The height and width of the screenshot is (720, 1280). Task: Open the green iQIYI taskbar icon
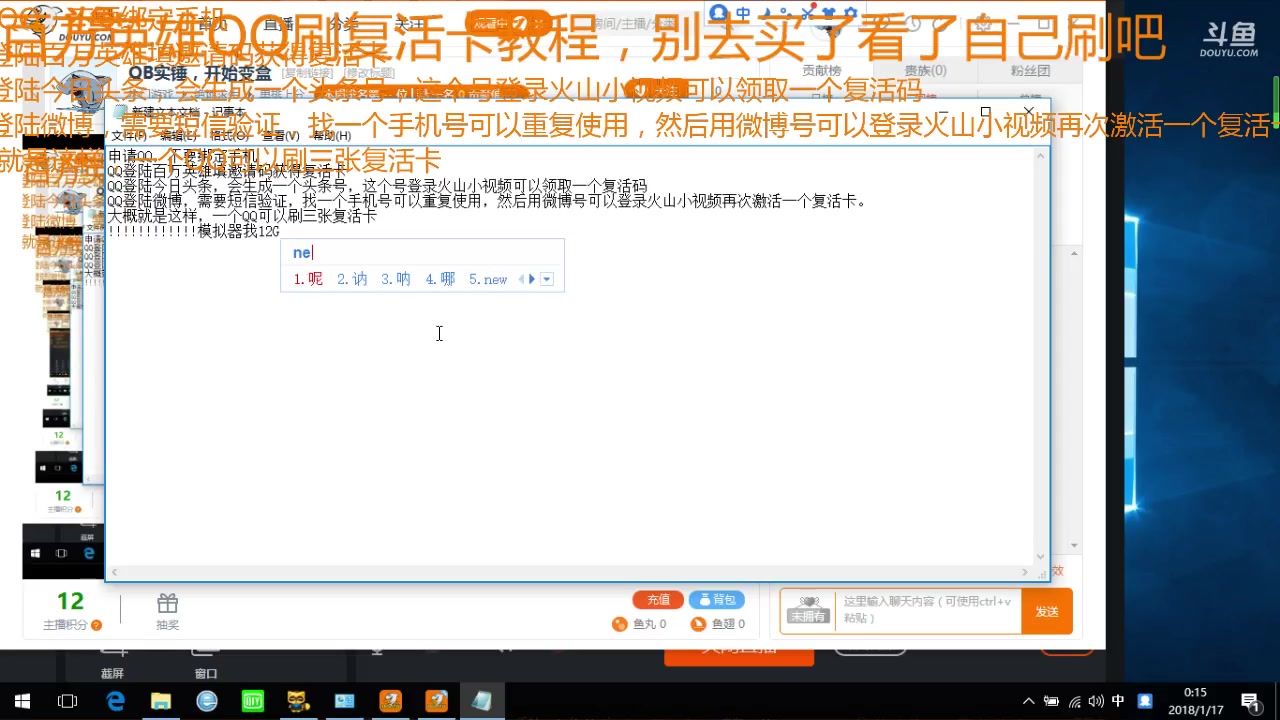tap(253, 701)
